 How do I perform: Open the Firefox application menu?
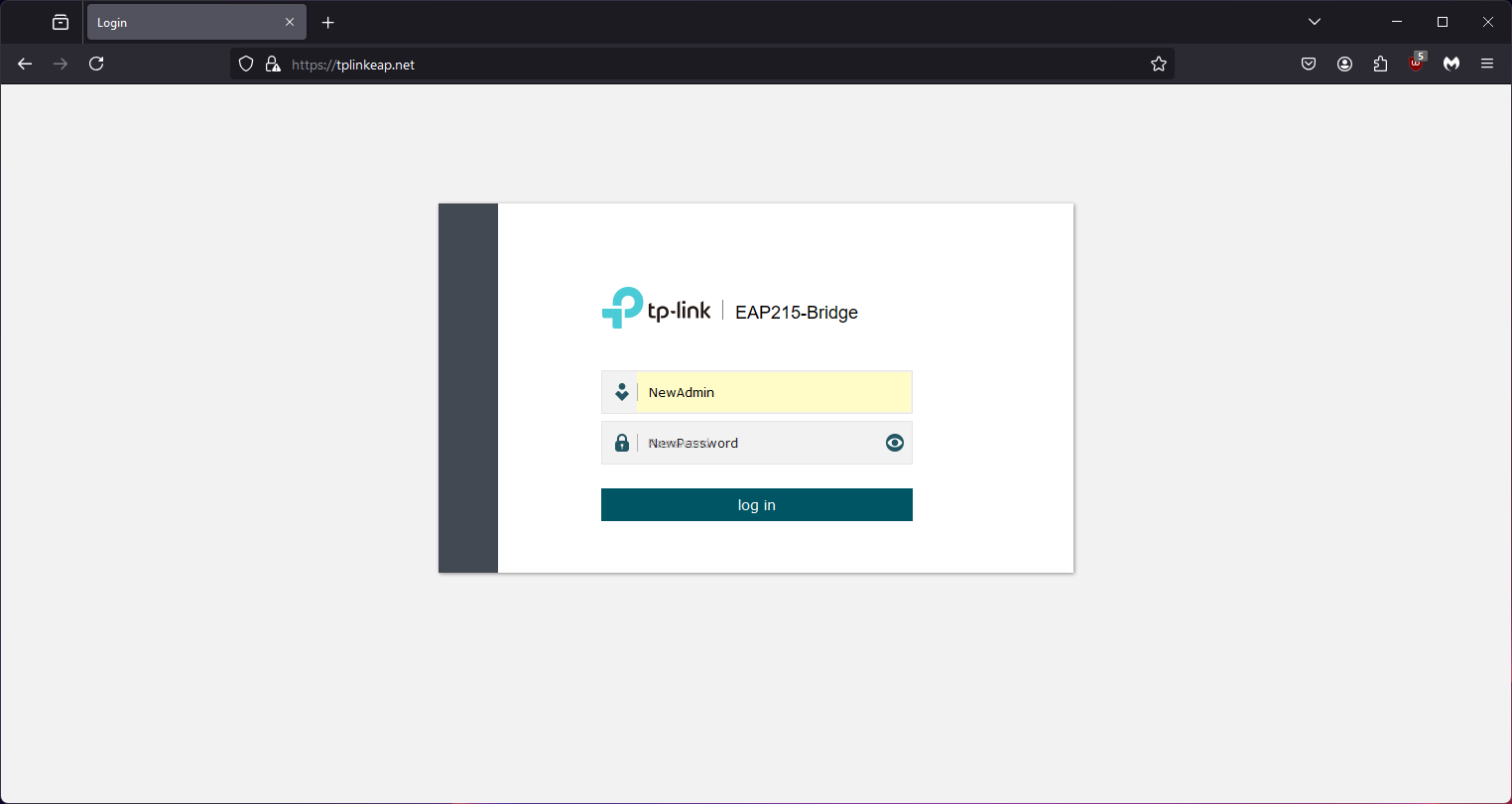click(1487, 64)
